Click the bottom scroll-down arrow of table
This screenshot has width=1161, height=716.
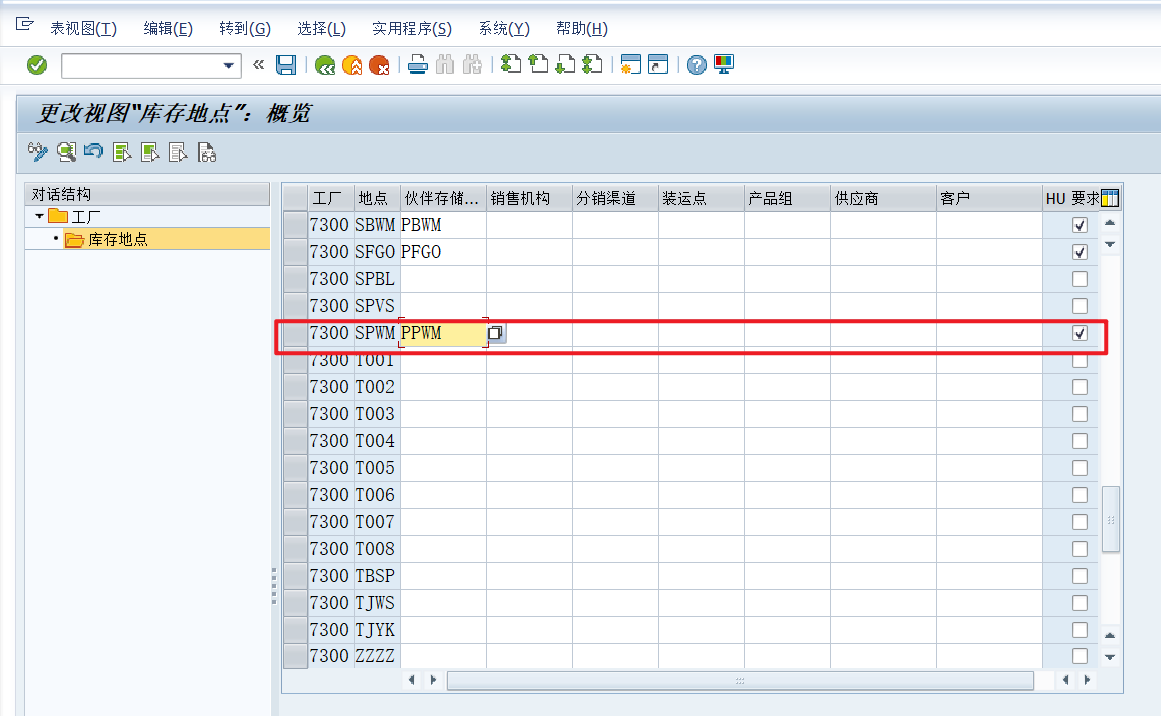coord(1110,657)
